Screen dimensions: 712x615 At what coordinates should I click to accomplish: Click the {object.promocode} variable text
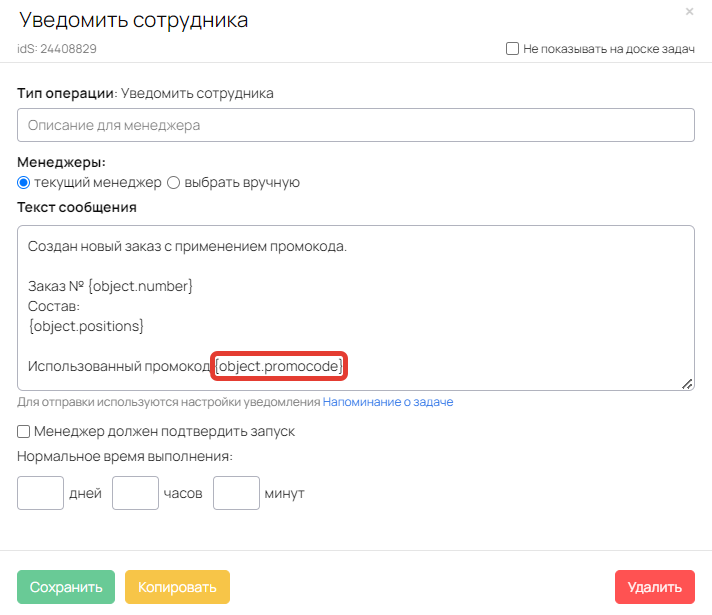pos(279,366)
